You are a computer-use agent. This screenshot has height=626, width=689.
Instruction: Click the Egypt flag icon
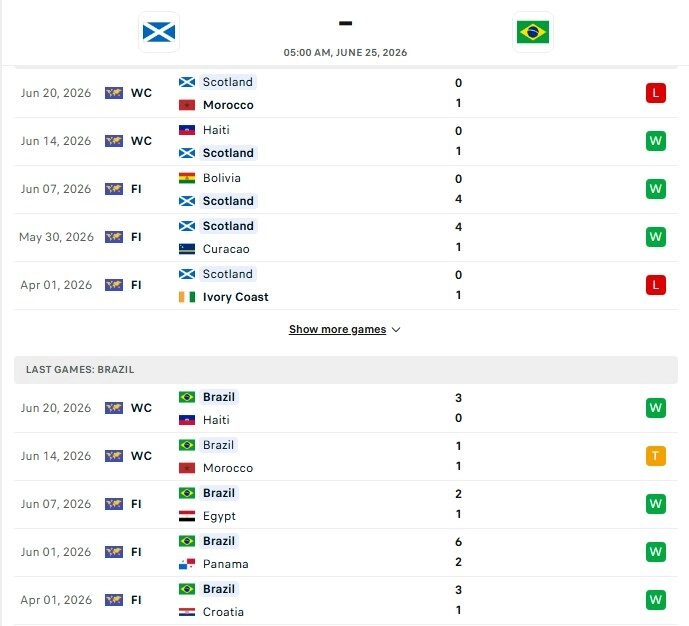tap(187, 516)
